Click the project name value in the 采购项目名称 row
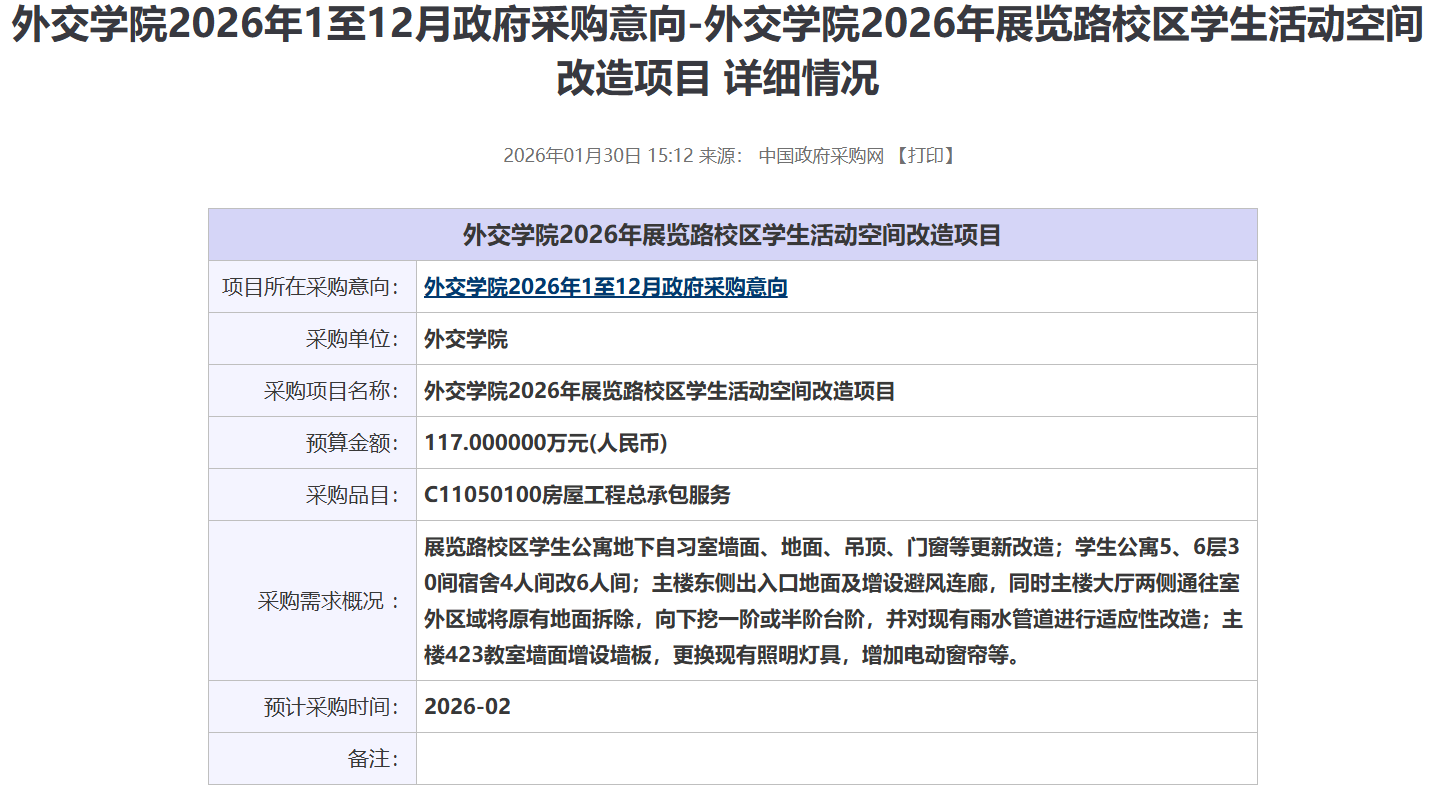 pyautogui.click(x=659, y=392)
